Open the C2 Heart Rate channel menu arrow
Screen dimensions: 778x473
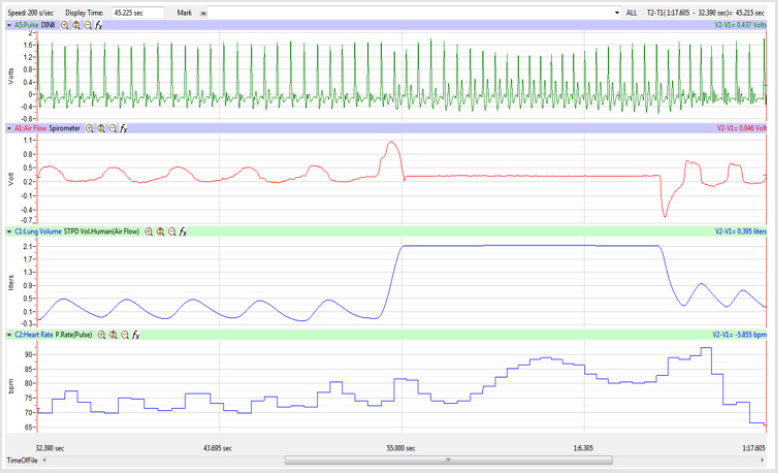point(9,335)
